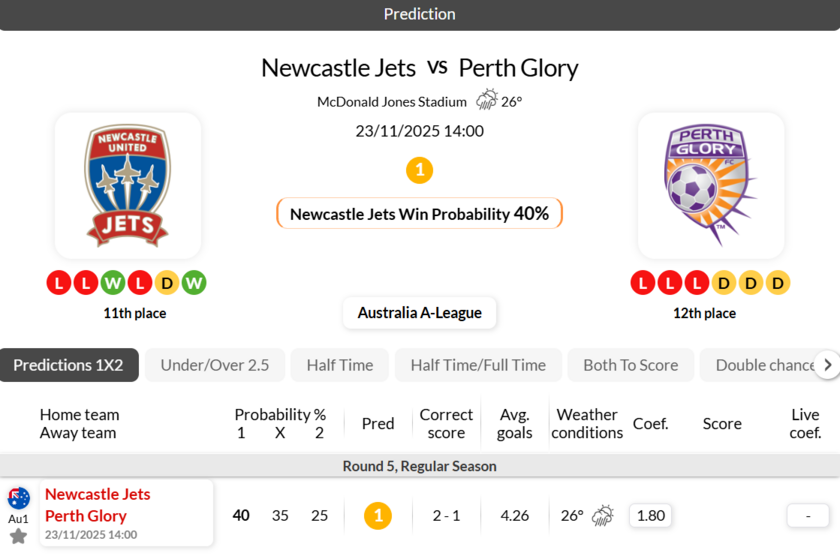Select the Predictions 1X2 tab
The height and width of the screenshot is (559, 840).
click(68, 365)
